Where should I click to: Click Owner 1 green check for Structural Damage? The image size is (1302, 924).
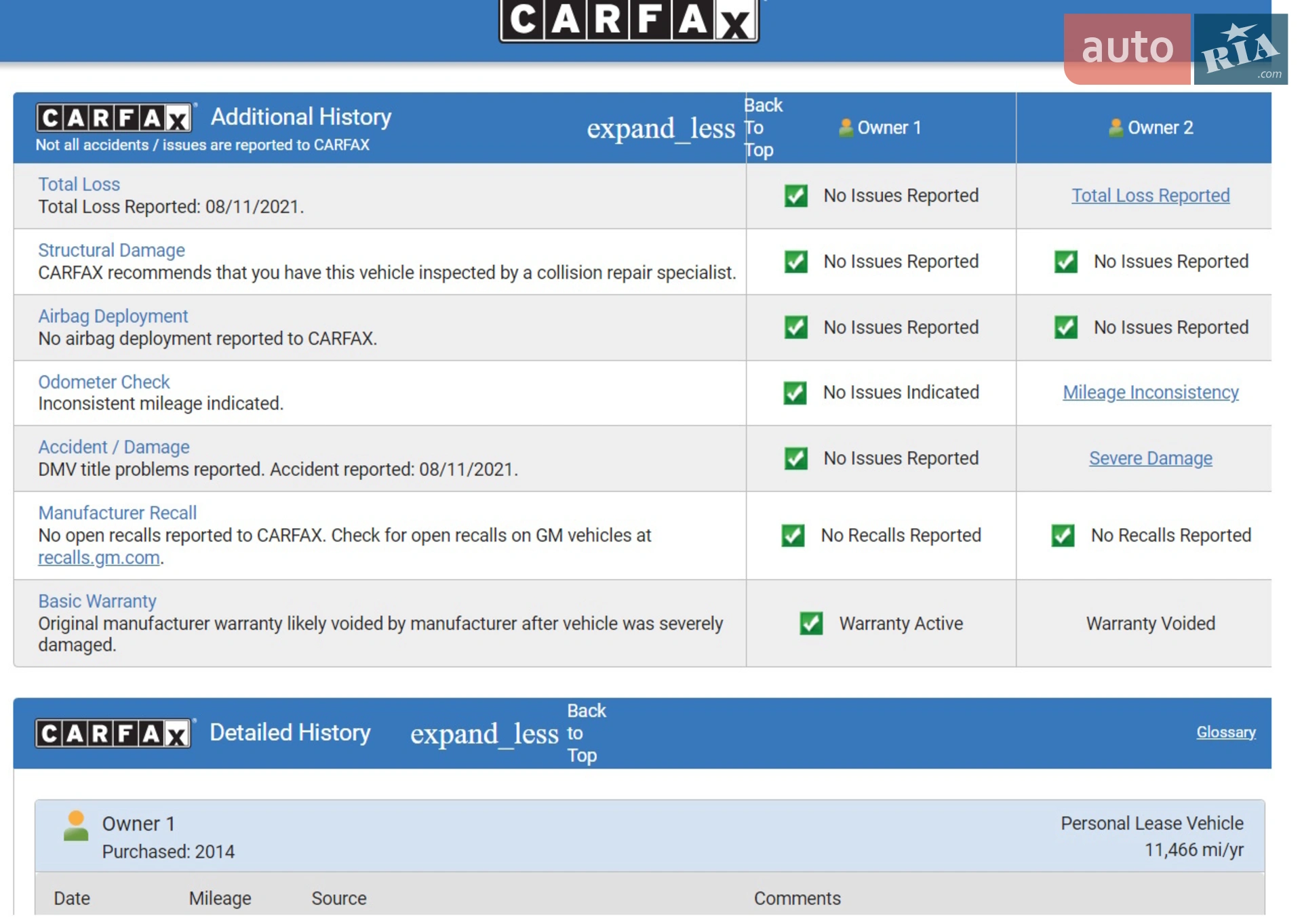pyautogui.click(x=796, y=262)
